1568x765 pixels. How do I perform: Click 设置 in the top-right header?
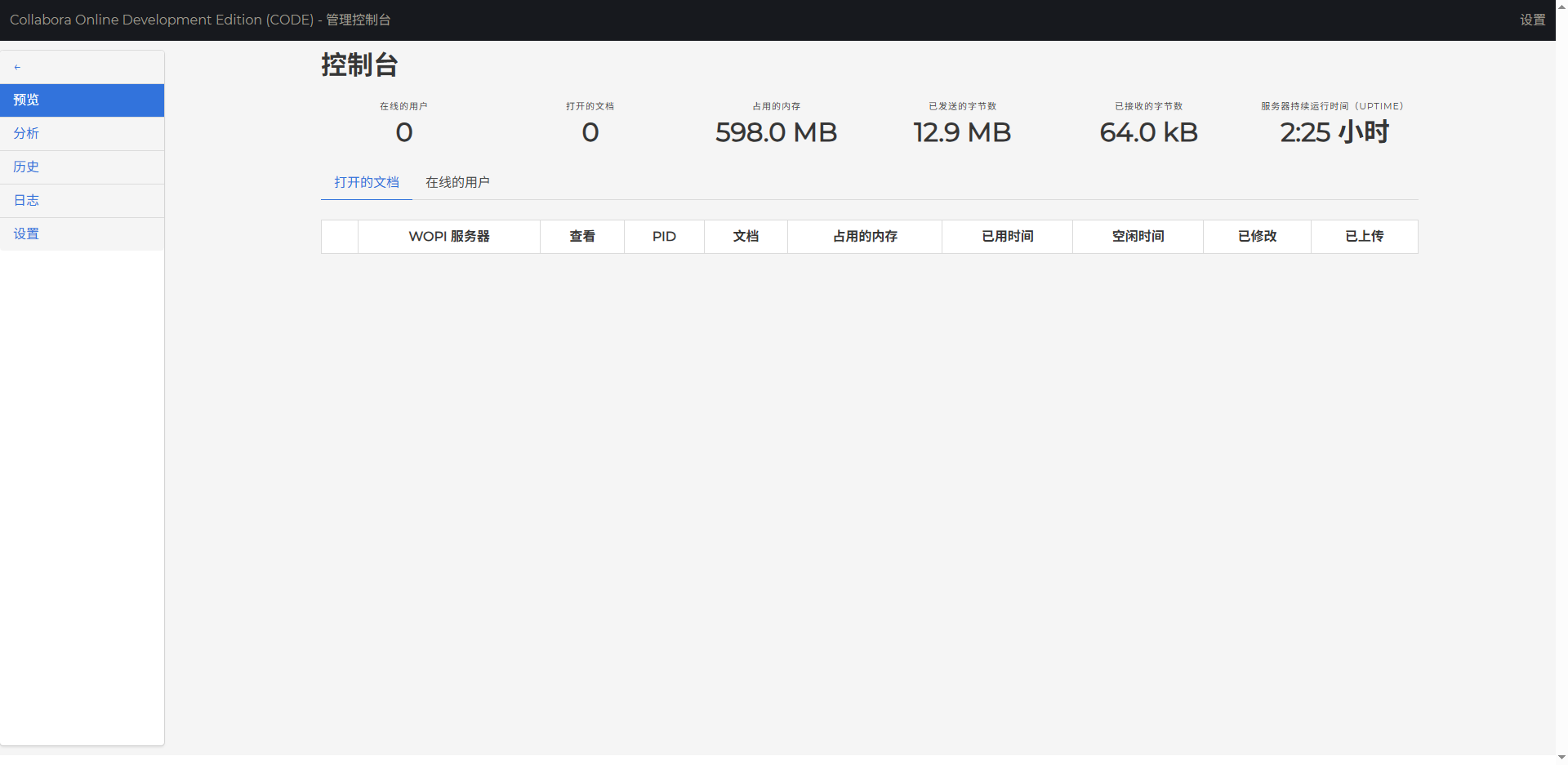[1532, 20]
